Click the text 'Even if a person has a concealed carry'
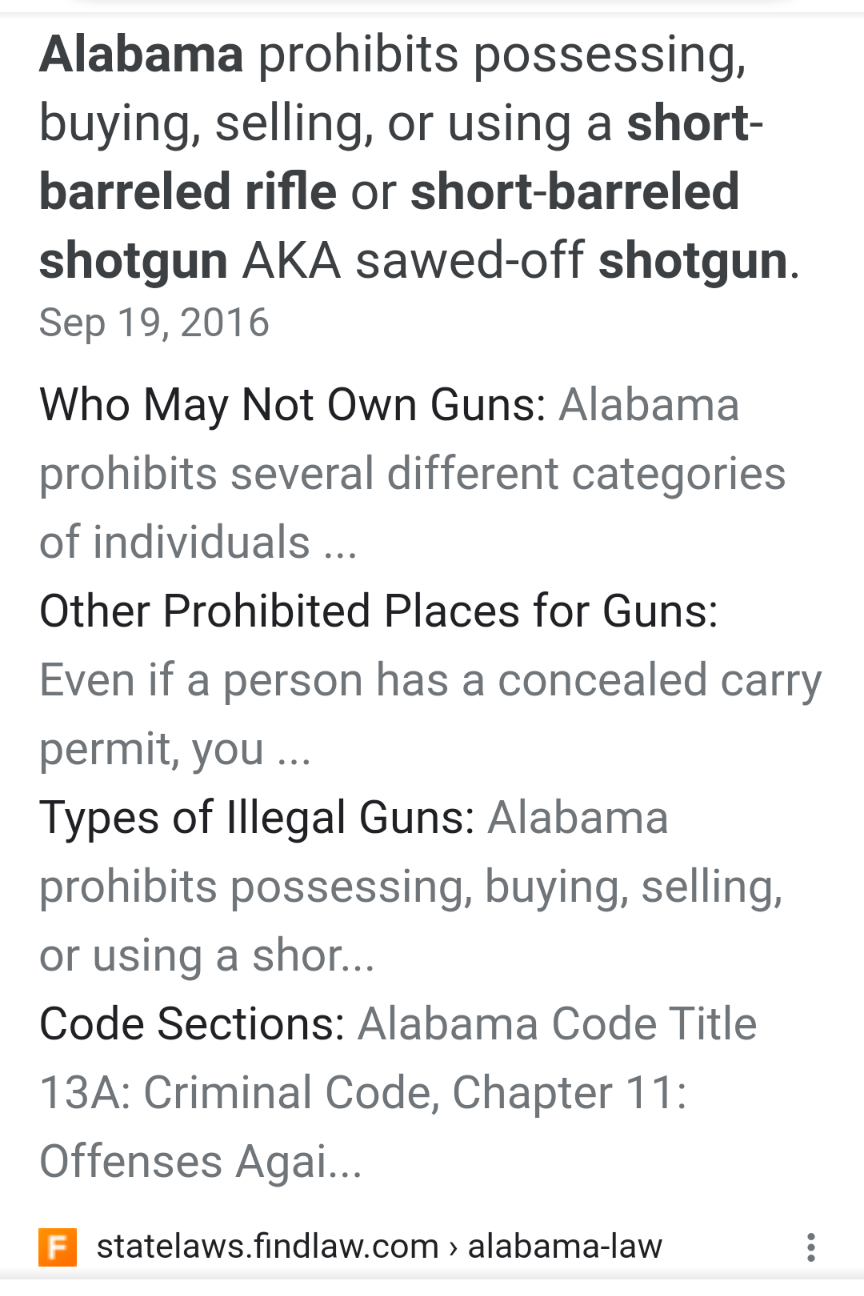 click(430, 680)
